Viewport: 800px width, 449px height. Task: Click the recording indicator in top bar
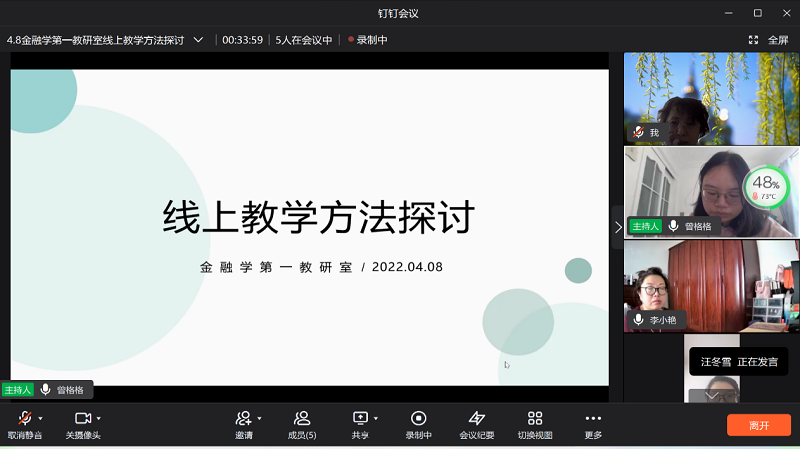click(367, 40)
